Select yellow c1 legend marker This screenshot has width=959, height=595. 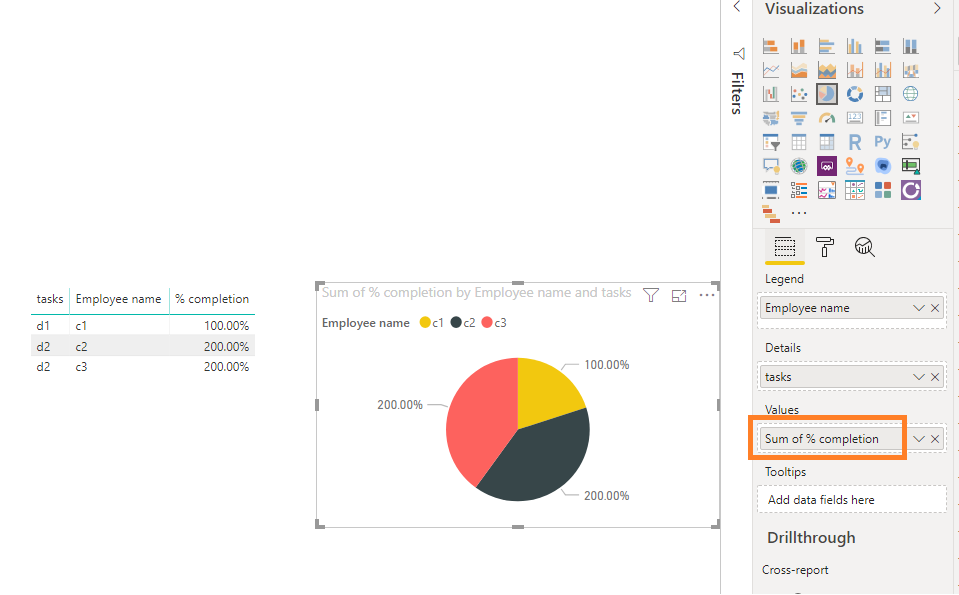pos(425,323)
